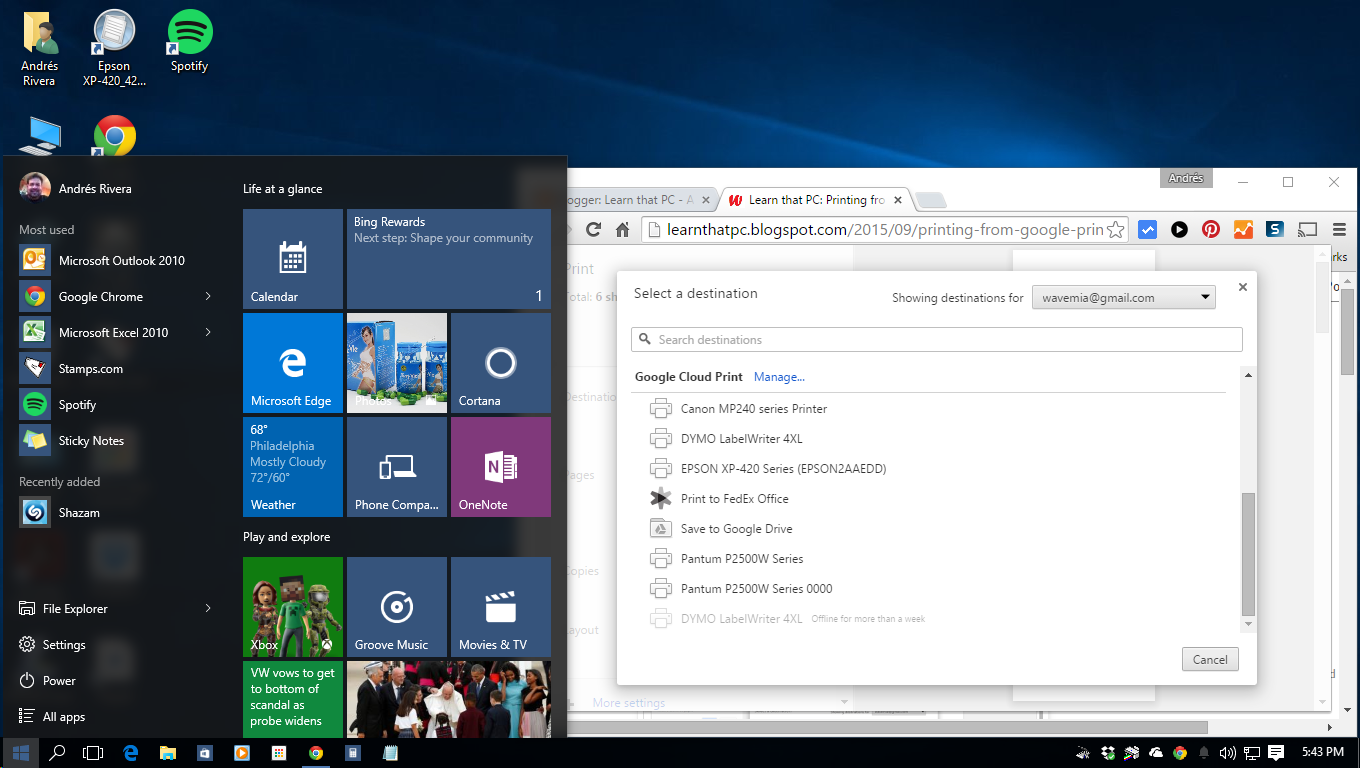Image resolution: width=1360 pixels, height=768 pixels.
Task: Click the Cast extension icon in Chrome toolbar
Action: click(x=1307, y=229)
